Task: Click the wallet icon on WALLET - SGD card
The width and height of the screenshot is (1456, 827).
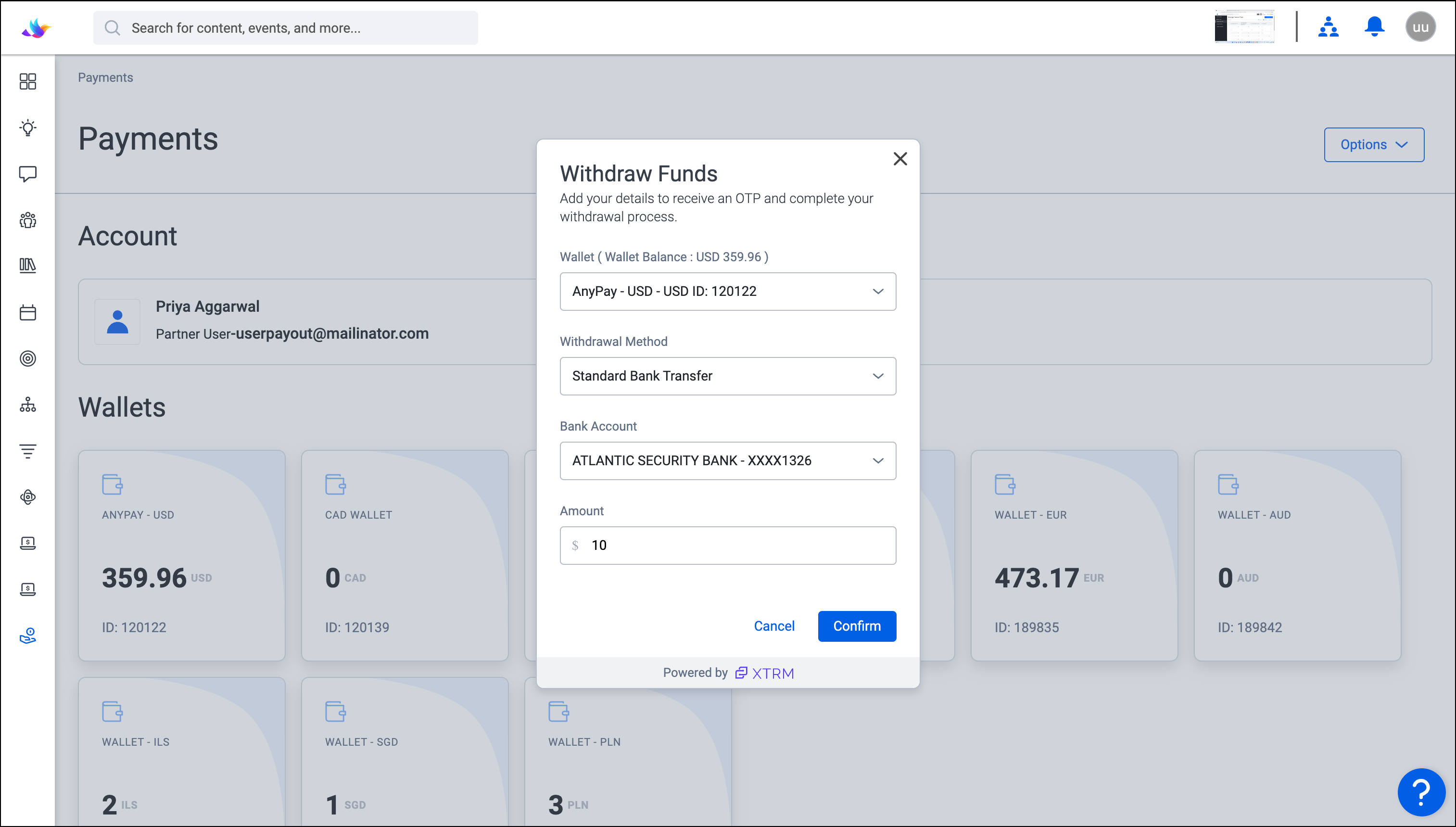Action: [x=335, y=711]
